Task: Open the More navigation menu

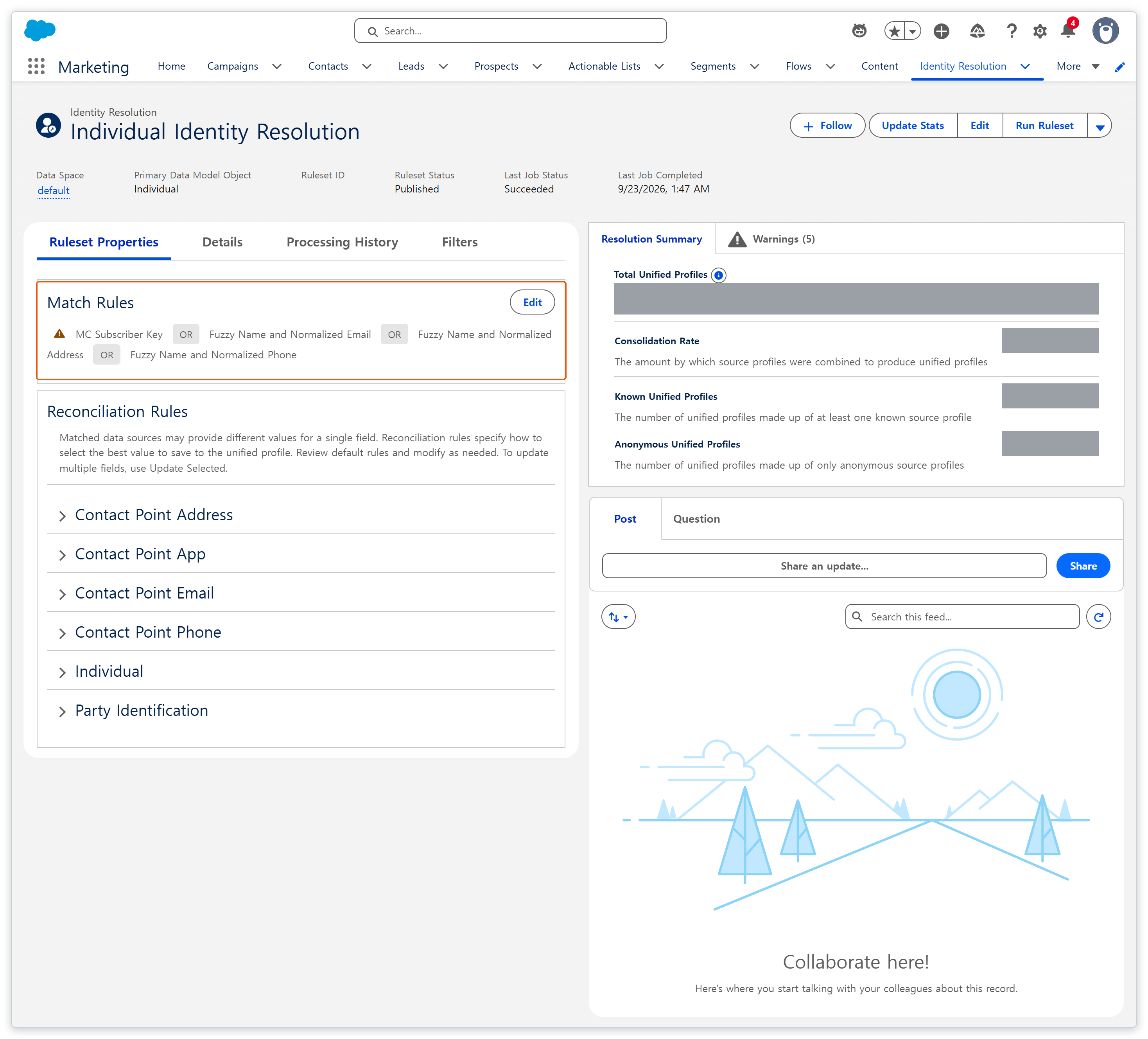Action: pyautogui.click(x=1077, y=66)
